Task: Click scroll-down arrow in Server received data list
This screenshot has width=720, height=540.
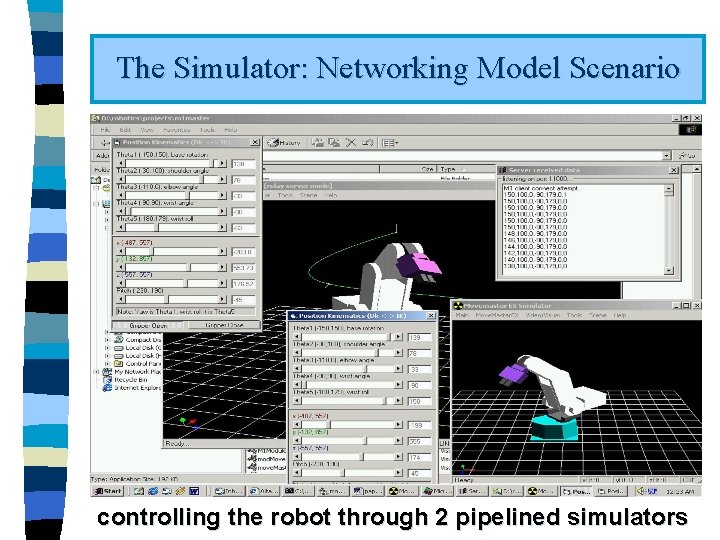Action: [669, 271]
